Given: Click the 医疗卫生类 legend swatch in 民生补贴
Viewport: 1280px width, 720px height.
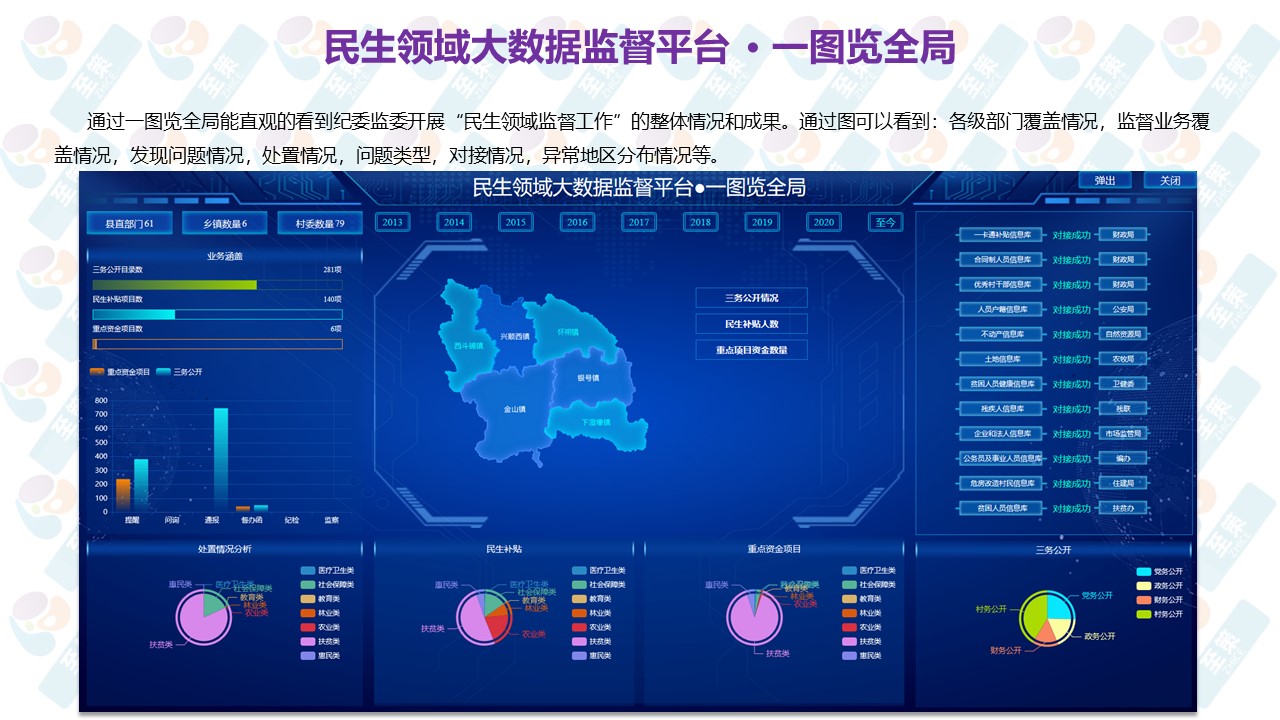Looking at the screenshot, I should click(x=579, y=570).
